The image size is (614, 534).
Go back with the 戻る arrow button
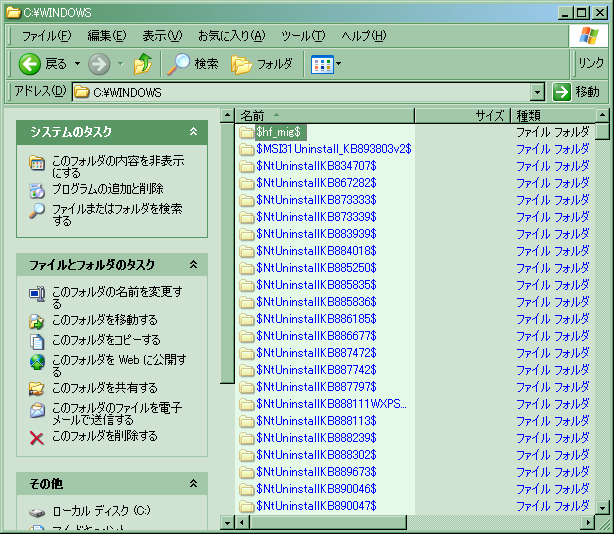click(x=43, y=64)
